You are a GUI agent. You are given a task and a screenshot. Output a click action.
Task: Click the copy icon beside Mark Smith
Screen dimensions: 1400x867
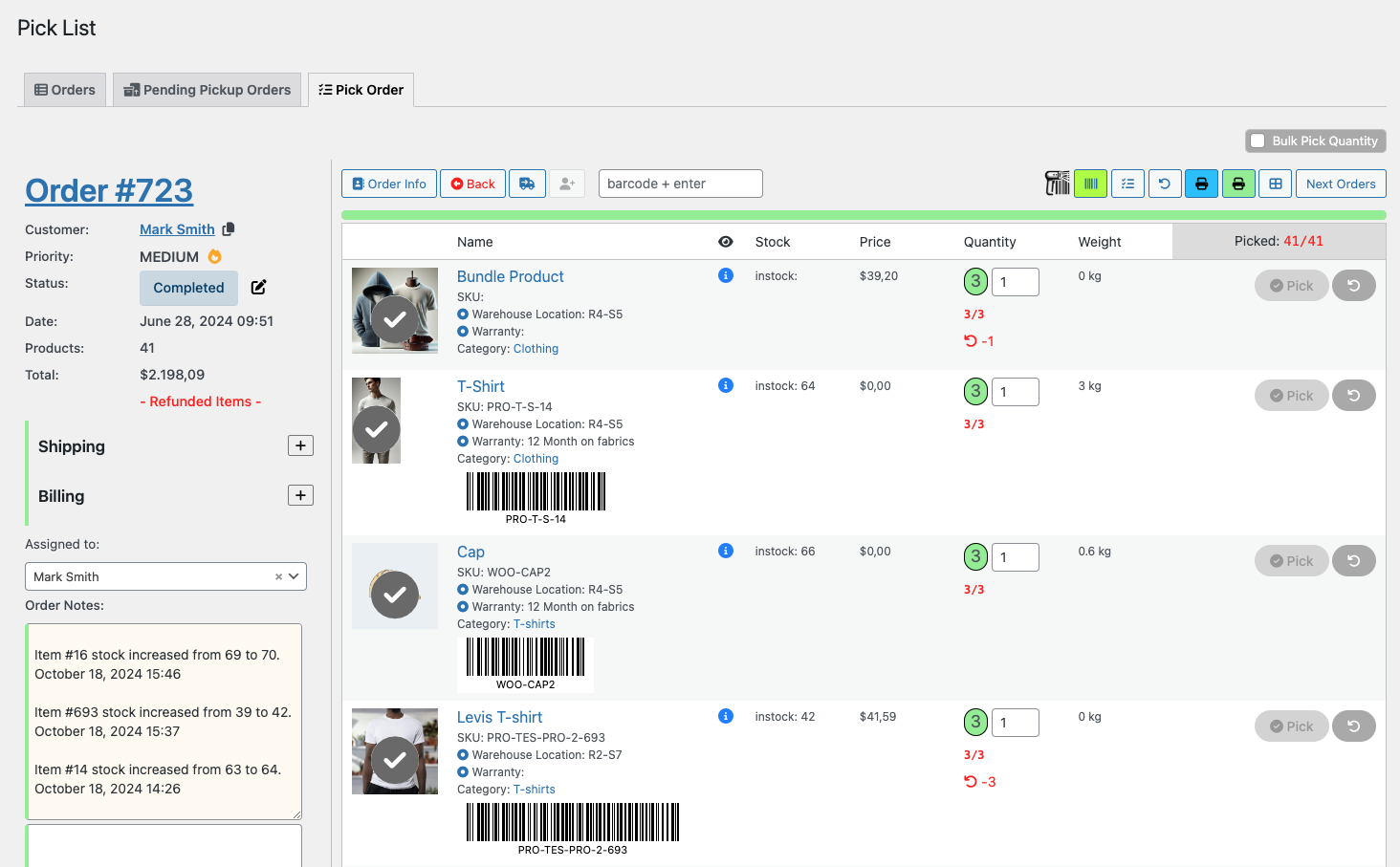coord(227,228)
